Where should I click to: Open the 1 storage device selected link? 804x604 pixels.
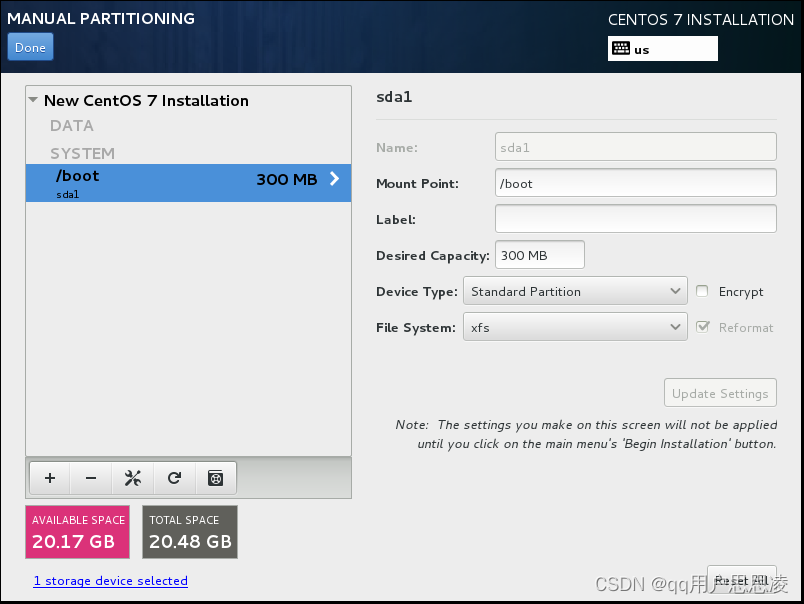click(x=110, y=580)
